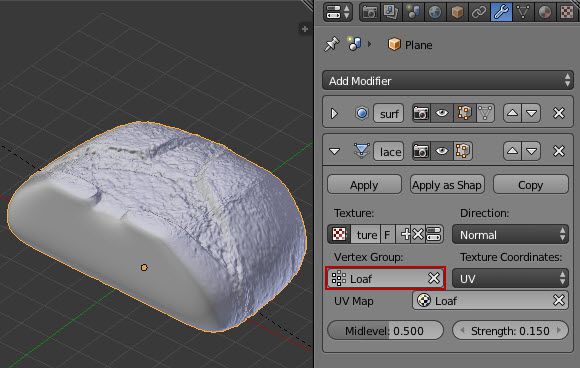Decrease Strength with the left arrow

pyautogui.click(x=462, y=330)
